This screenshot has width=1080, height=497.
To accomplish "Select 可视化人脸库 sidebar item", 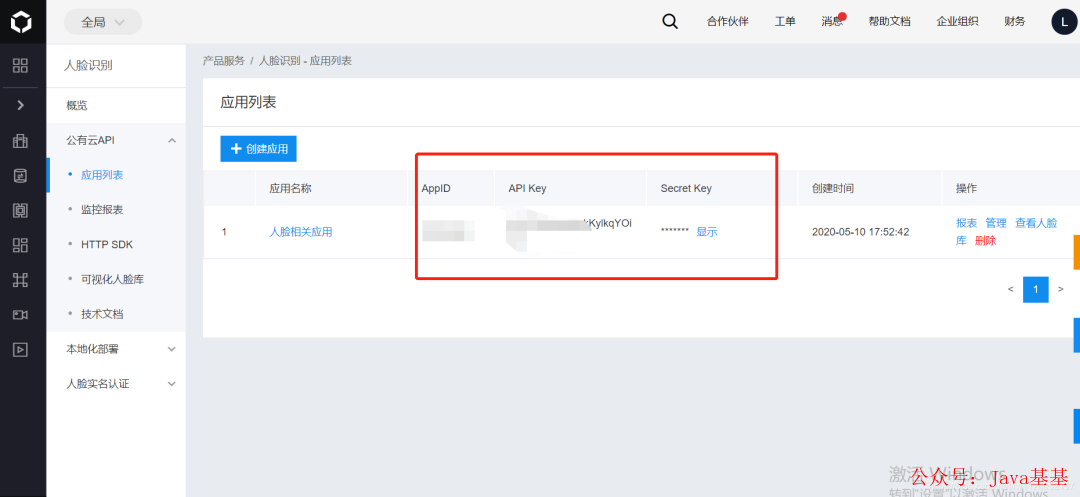I will point(112,279).
